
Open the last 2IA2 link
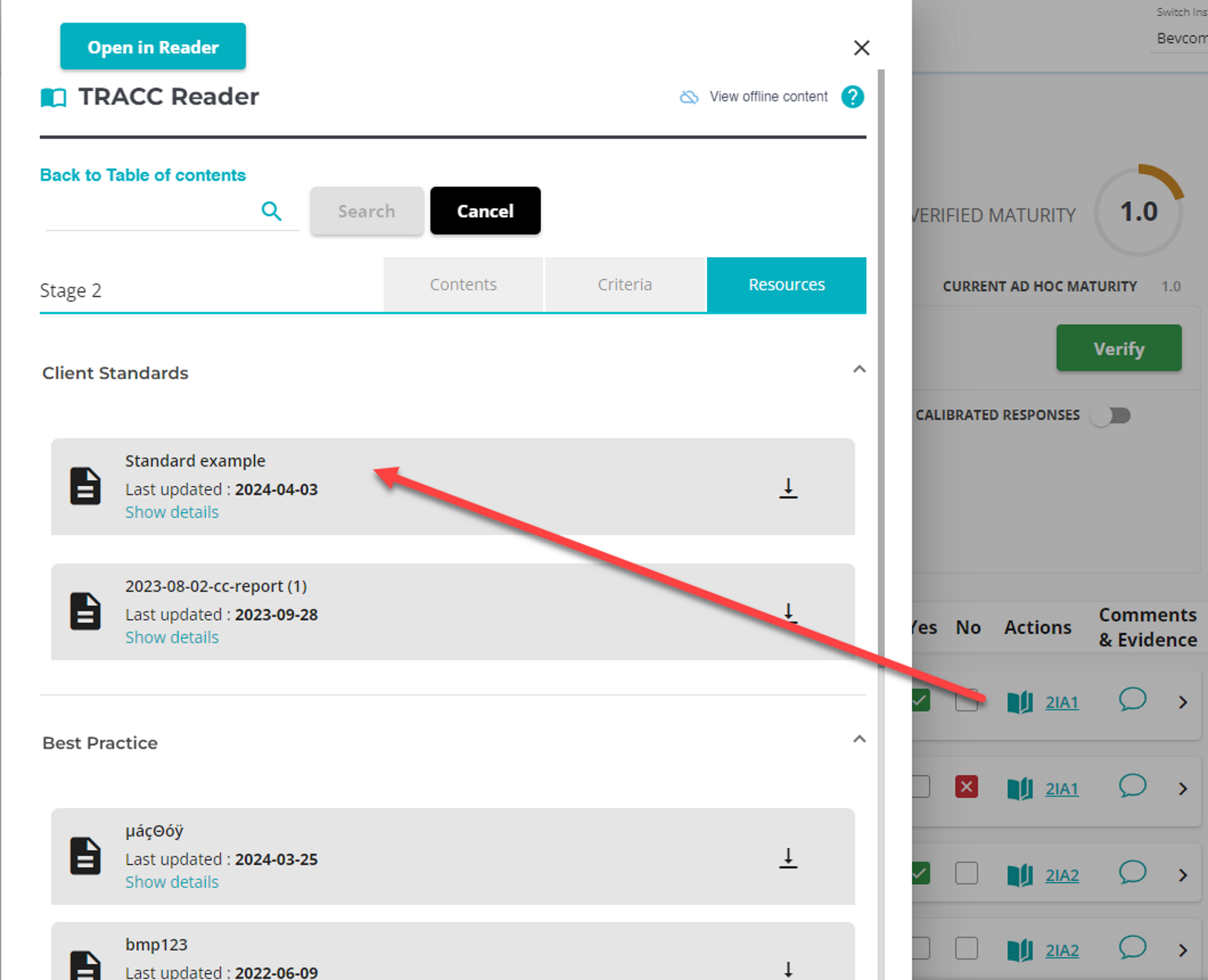tap(1062, 950)
